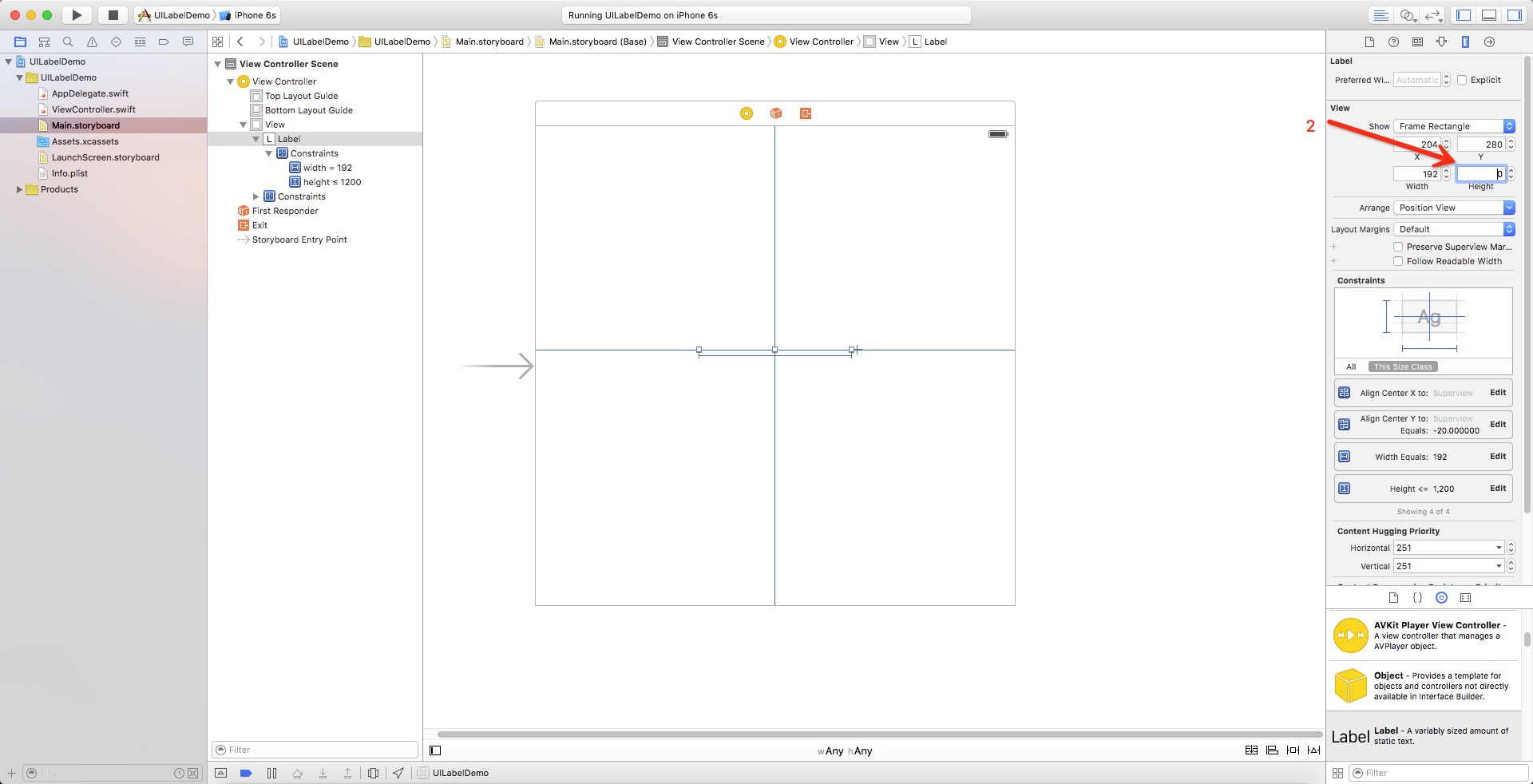Open the related items menu
This screenshot has height=784, width=1533.
click(x=218, y=42)
